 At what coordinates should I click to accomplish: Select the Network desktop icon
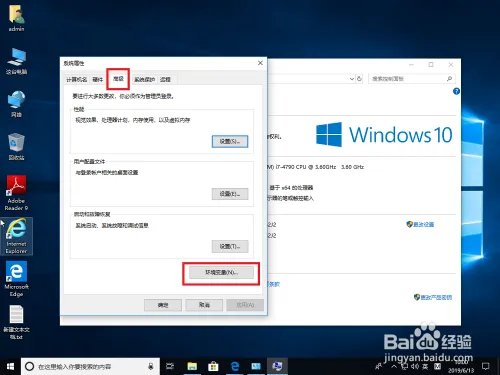tap(16, 104)
